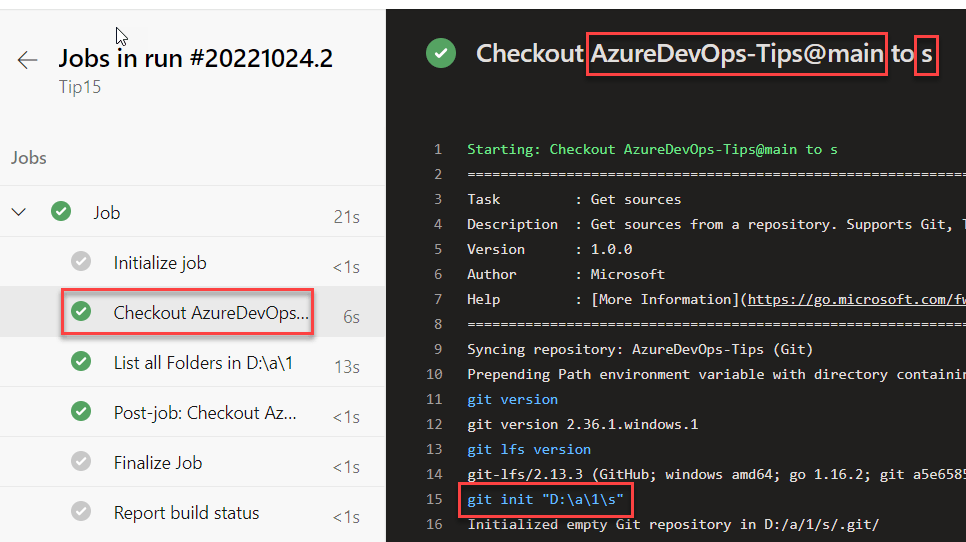
Task: Click the git init "D:\a\1\s" command
Action: (546, 499)
